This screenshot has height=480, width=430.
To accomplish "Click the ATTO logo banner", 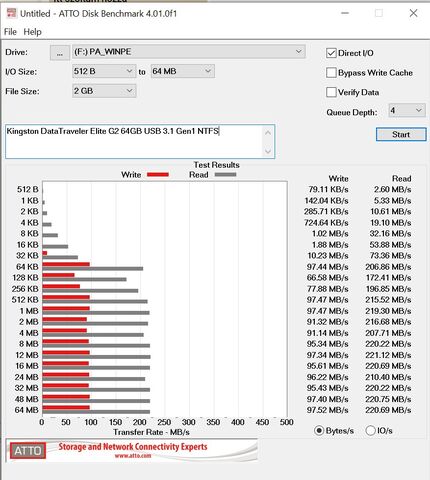I will point(132,451).
